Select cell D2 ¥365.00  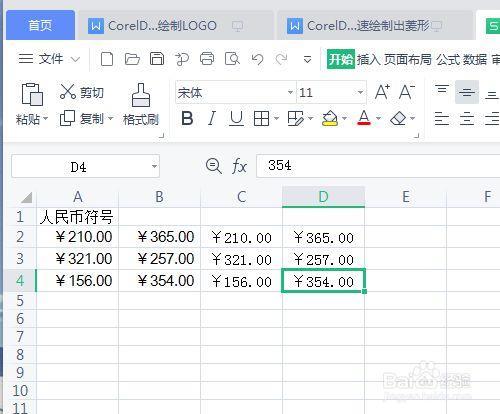tap(323, 237)
